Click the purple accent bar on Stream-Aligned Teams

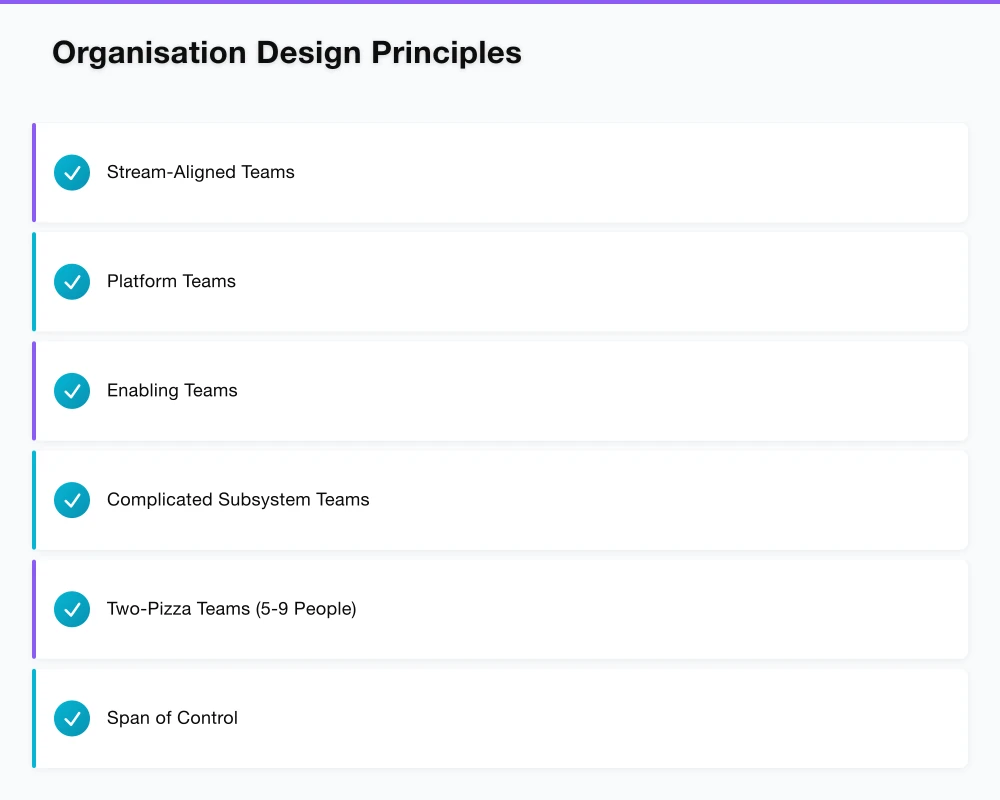pos(34,172)
